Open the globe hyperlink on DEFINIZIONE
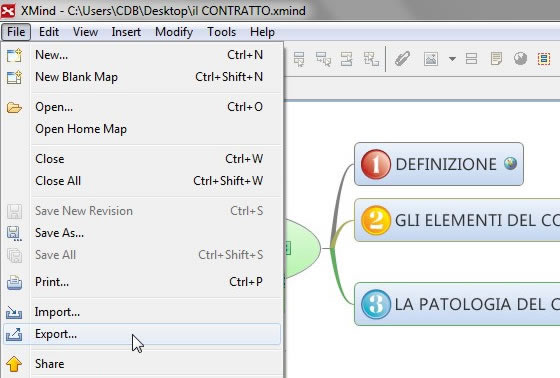The width and height of the screenshot is (560, 378). 510,163
